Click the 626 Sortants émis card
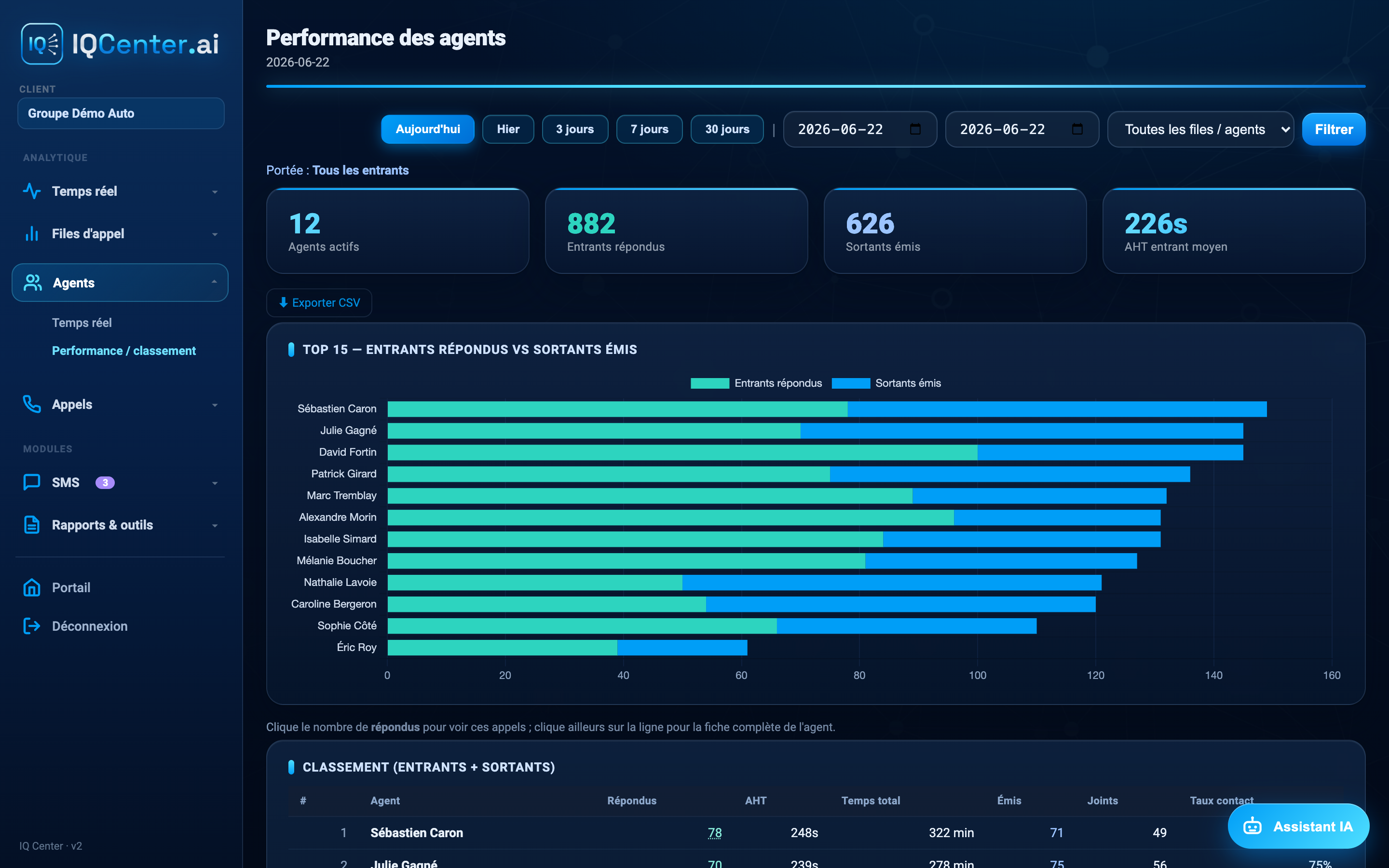Screen dimensions: 1389x868 pyautogui.click(x=955, y=231)
